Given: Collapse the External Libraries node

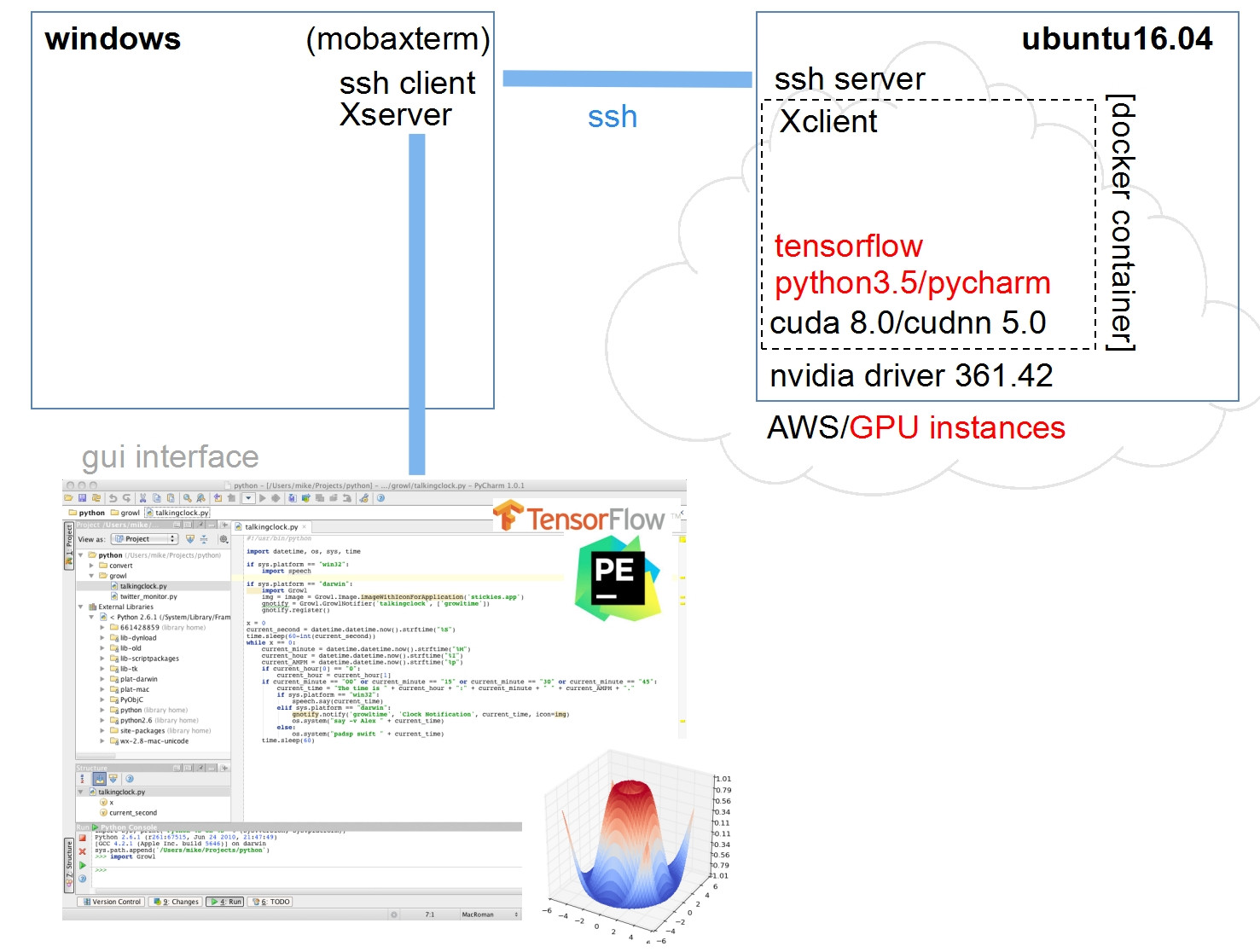Looking at the screenshot, I should 81,607.
